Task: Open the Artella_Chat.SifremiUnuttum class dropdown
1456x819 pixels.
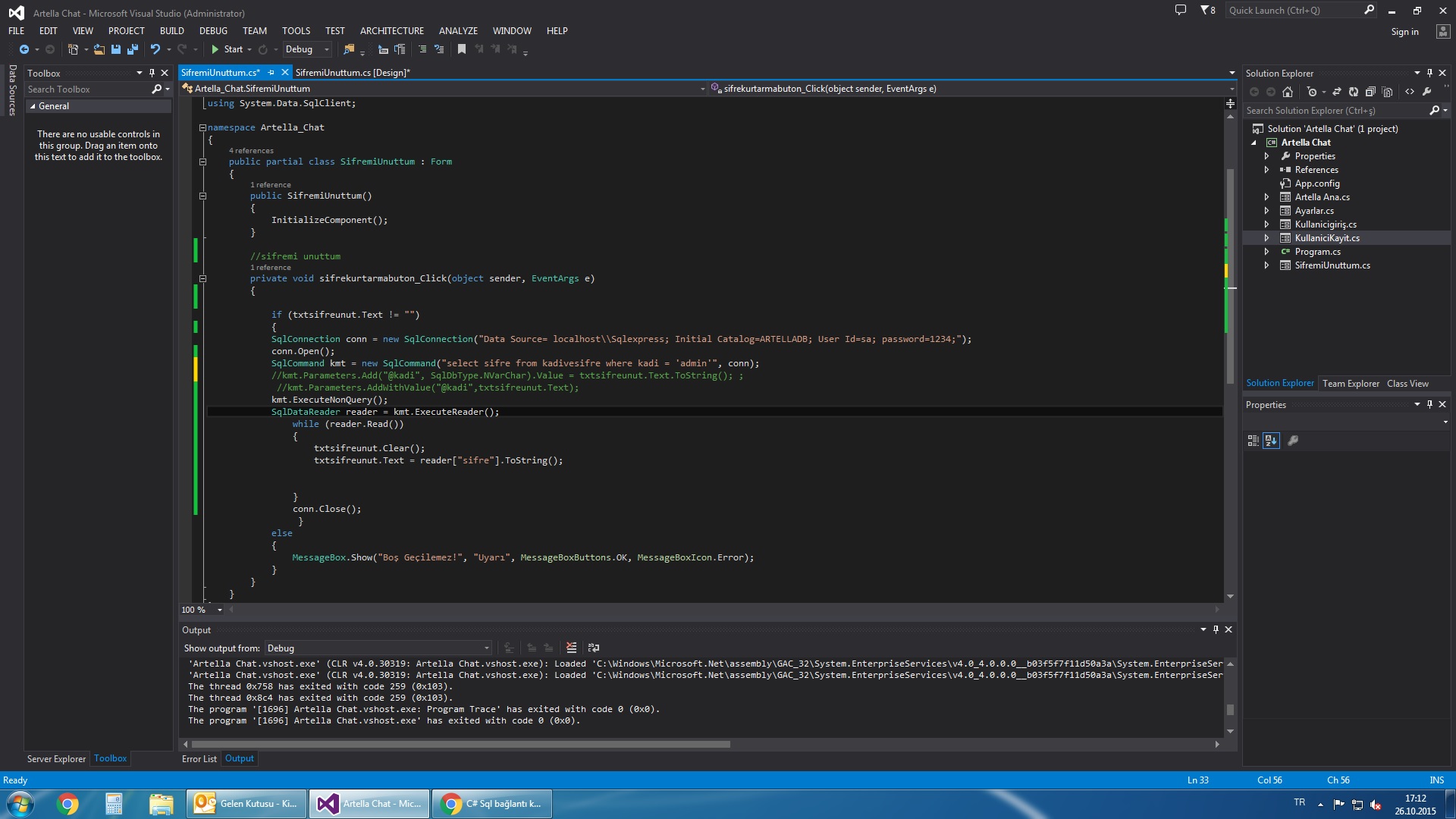Action: click(x=443, y=89)
